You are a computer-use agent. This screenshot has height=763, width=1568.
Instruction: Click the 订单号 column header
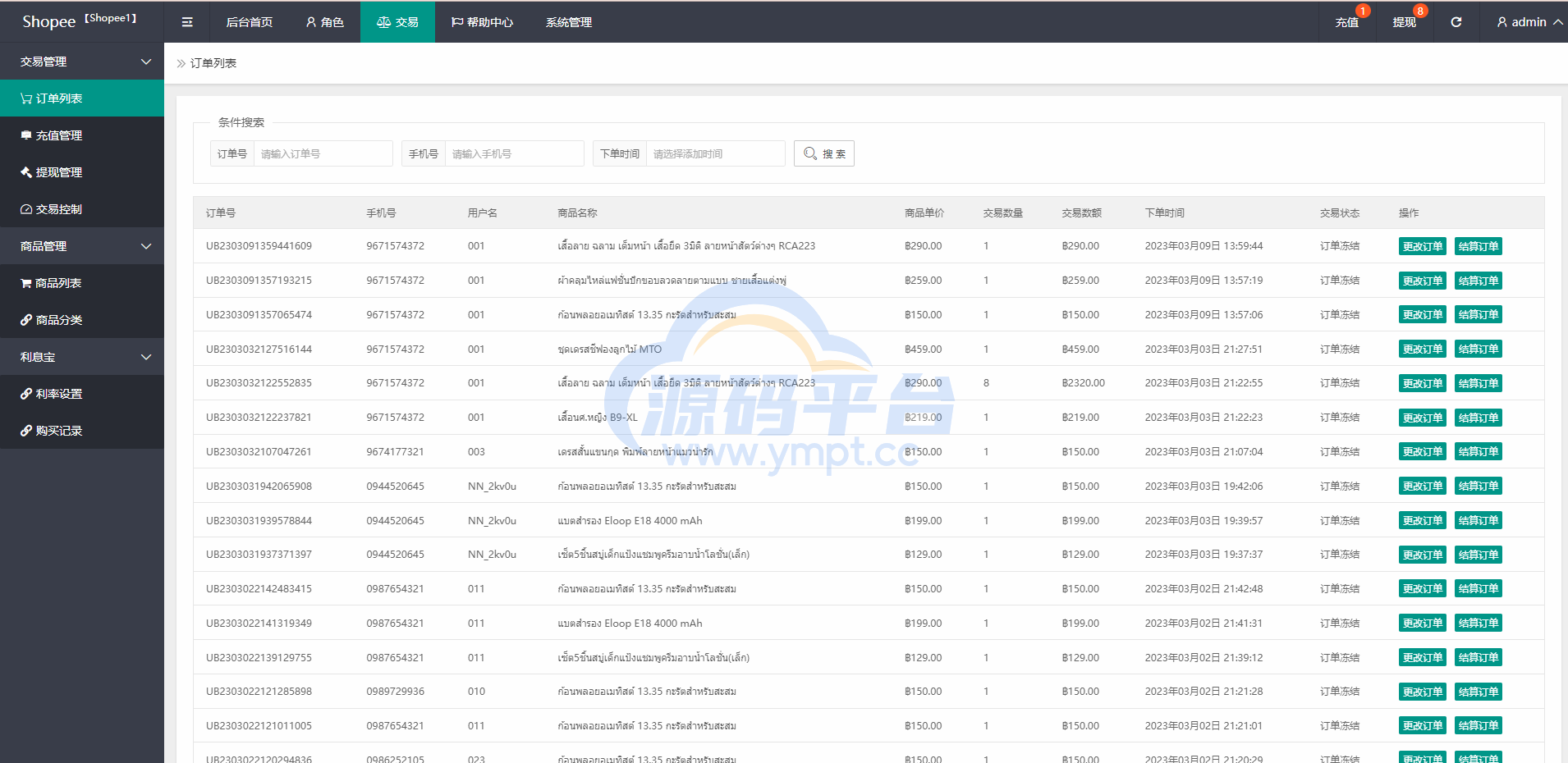click(x=221, y=213)
